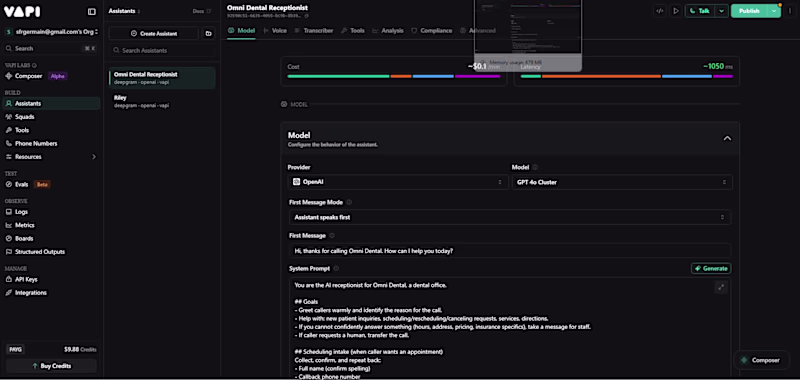The width and height of the screenshot is (800, 380).
Task: Click the Talk button
Action: coord(700,11)
